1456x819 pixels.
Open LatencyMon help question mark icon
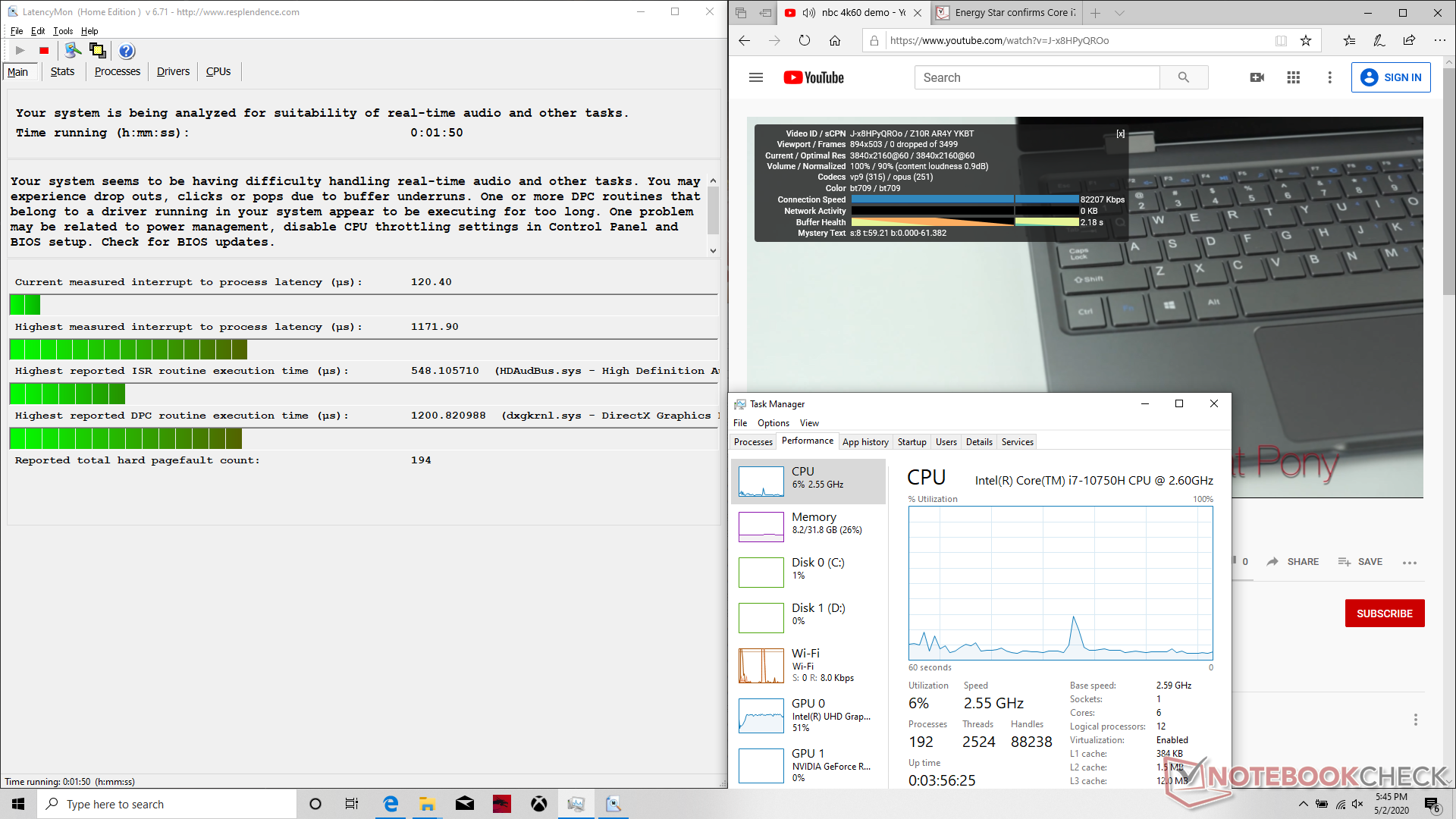click(x=127, y=51)
